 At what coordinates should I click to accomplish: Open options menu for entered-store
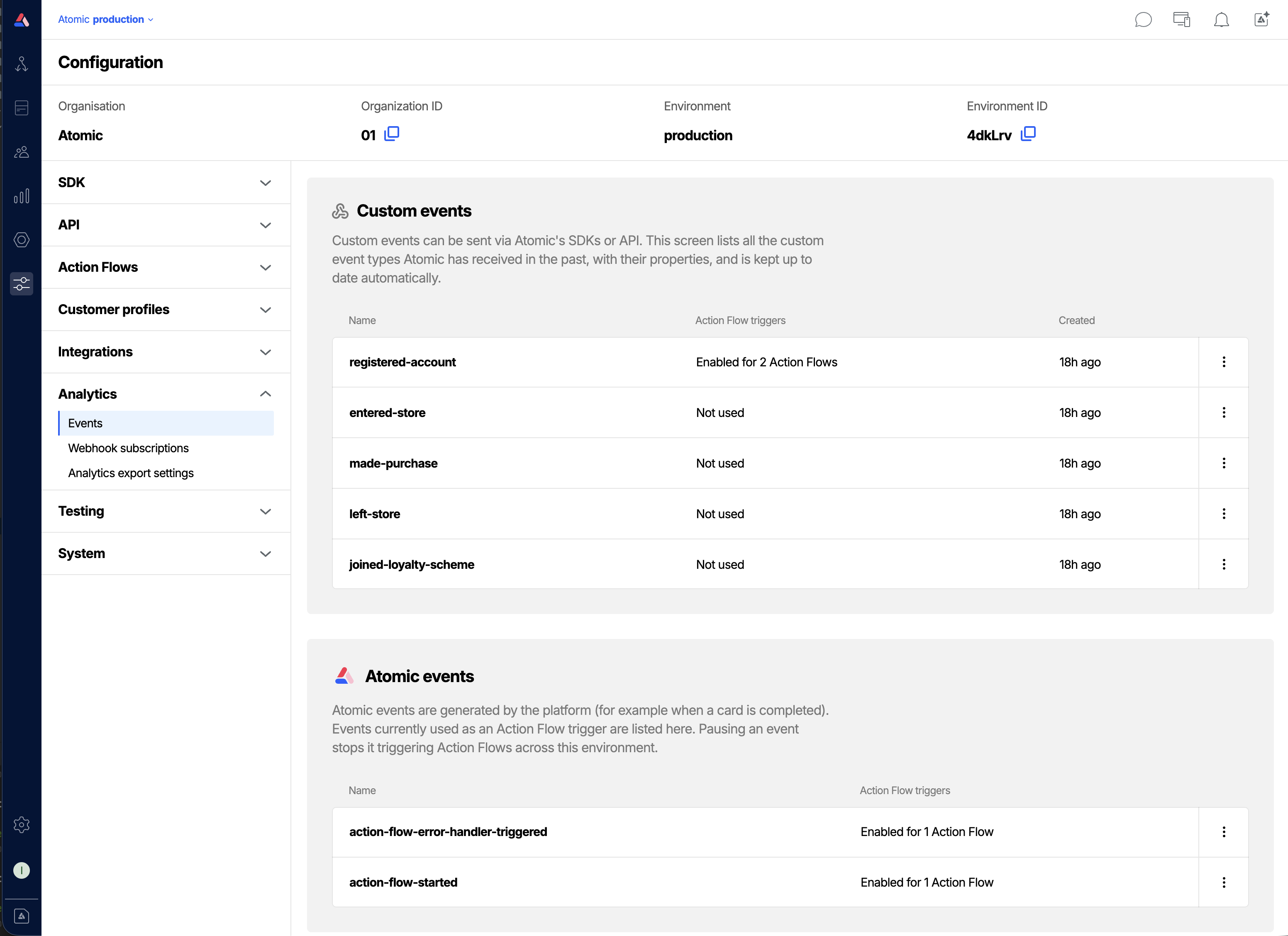1224,412
